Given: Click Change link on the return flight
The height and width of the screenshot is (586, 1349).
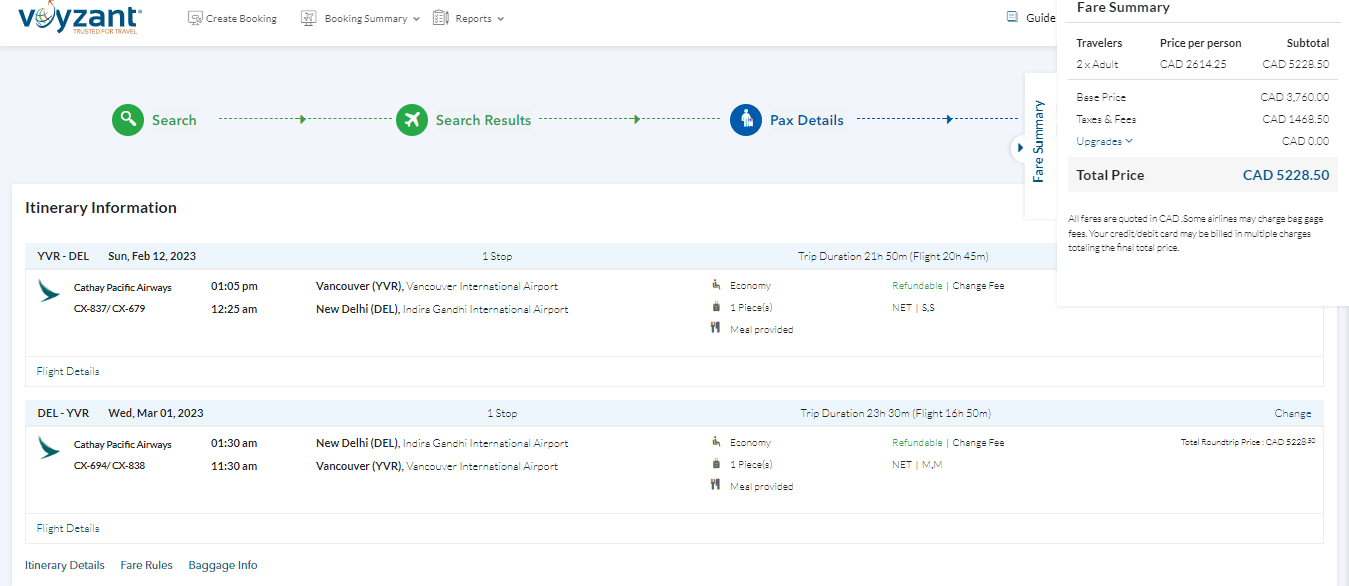Looking at the screenshot, I should pyautogui.click(x=1292, y=413).
